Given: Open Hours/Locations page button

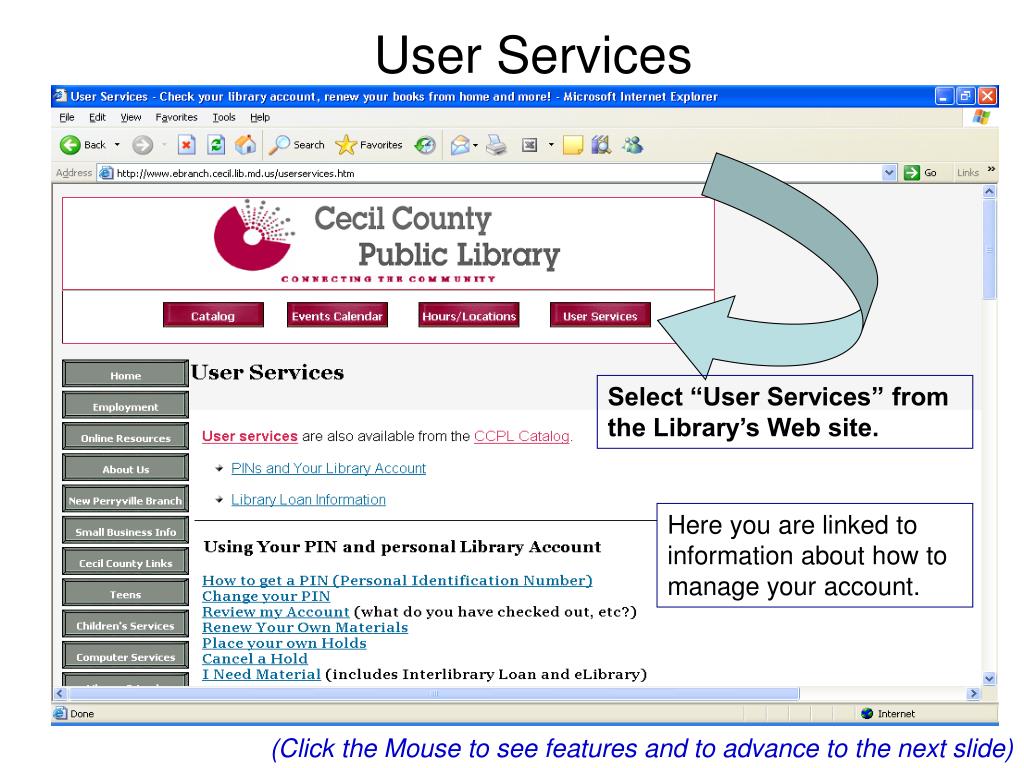Looking at the screenshot, I should click(469, 315).
